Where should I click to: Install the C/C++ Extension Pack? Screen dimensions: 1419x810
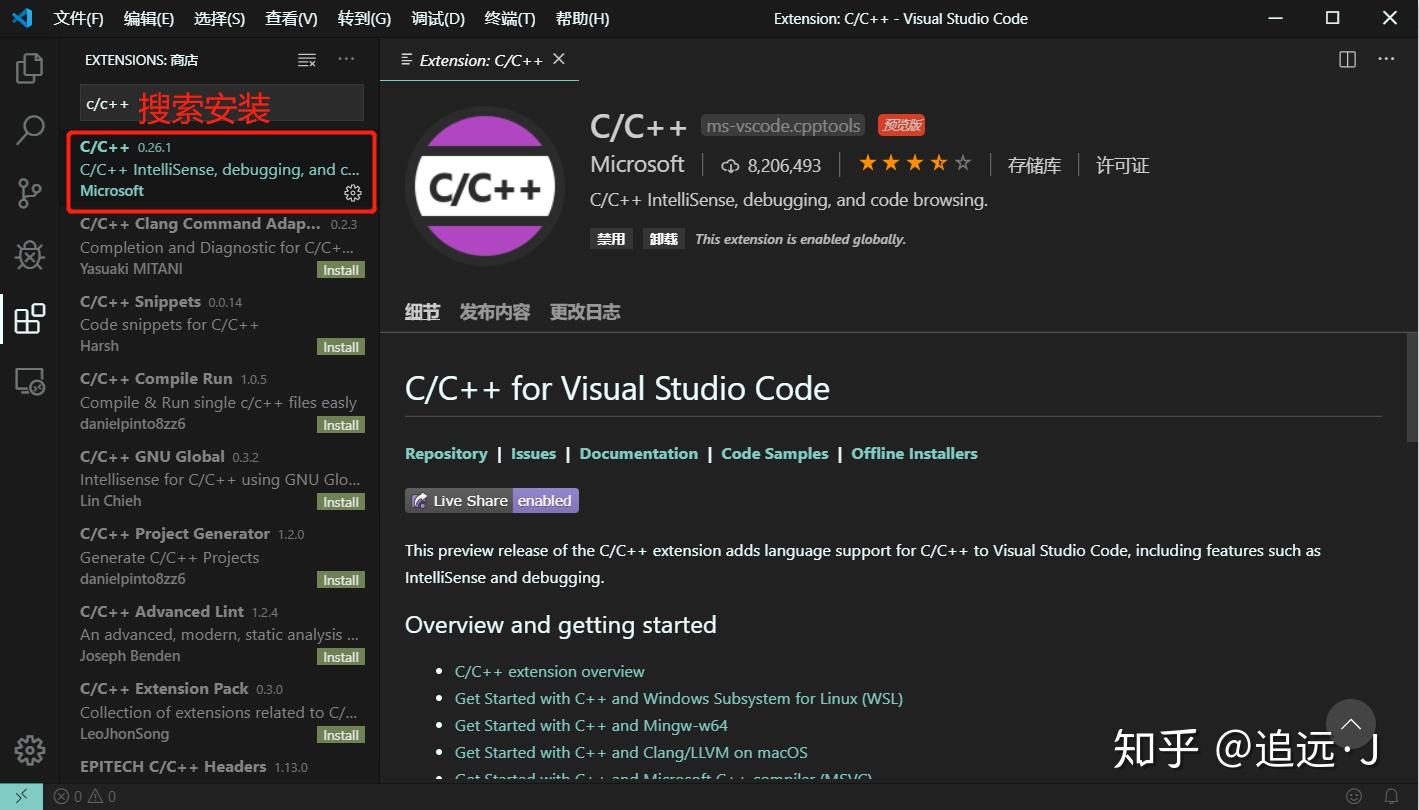(341, 735)
